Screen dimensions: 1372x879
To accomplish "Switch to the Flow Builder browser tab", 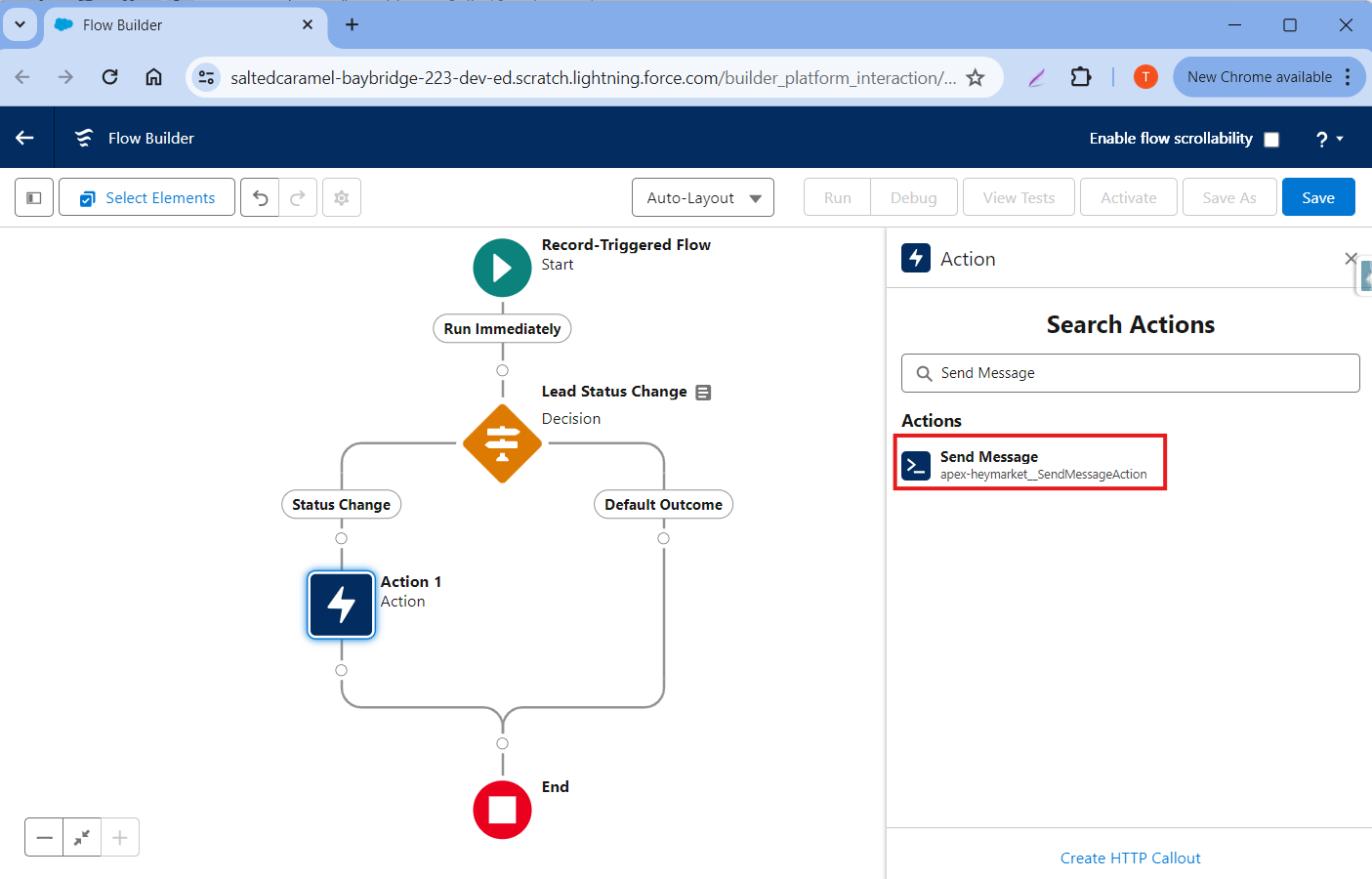I will coord(186,25).
